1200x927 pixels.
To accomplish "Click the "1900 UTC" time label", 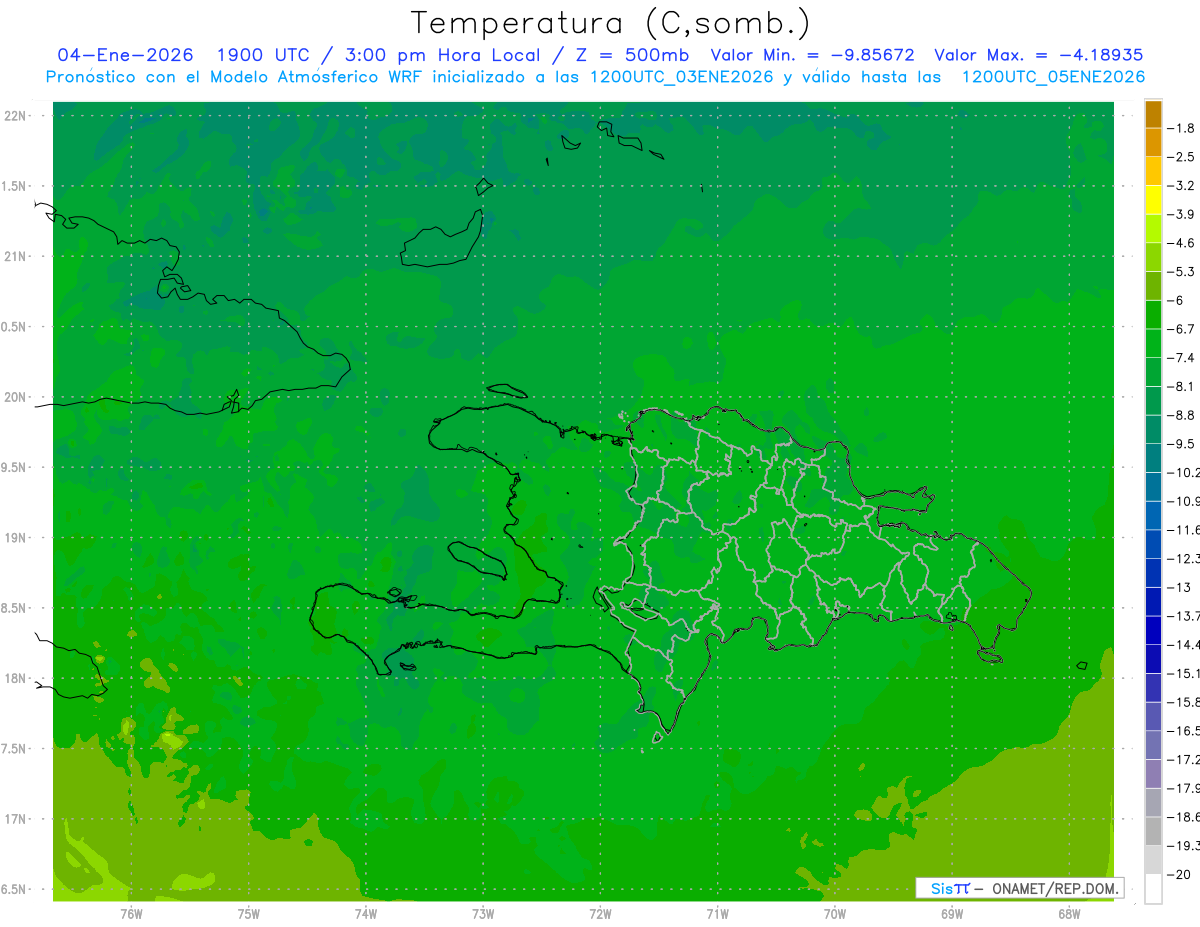I will tap(265, 55).
